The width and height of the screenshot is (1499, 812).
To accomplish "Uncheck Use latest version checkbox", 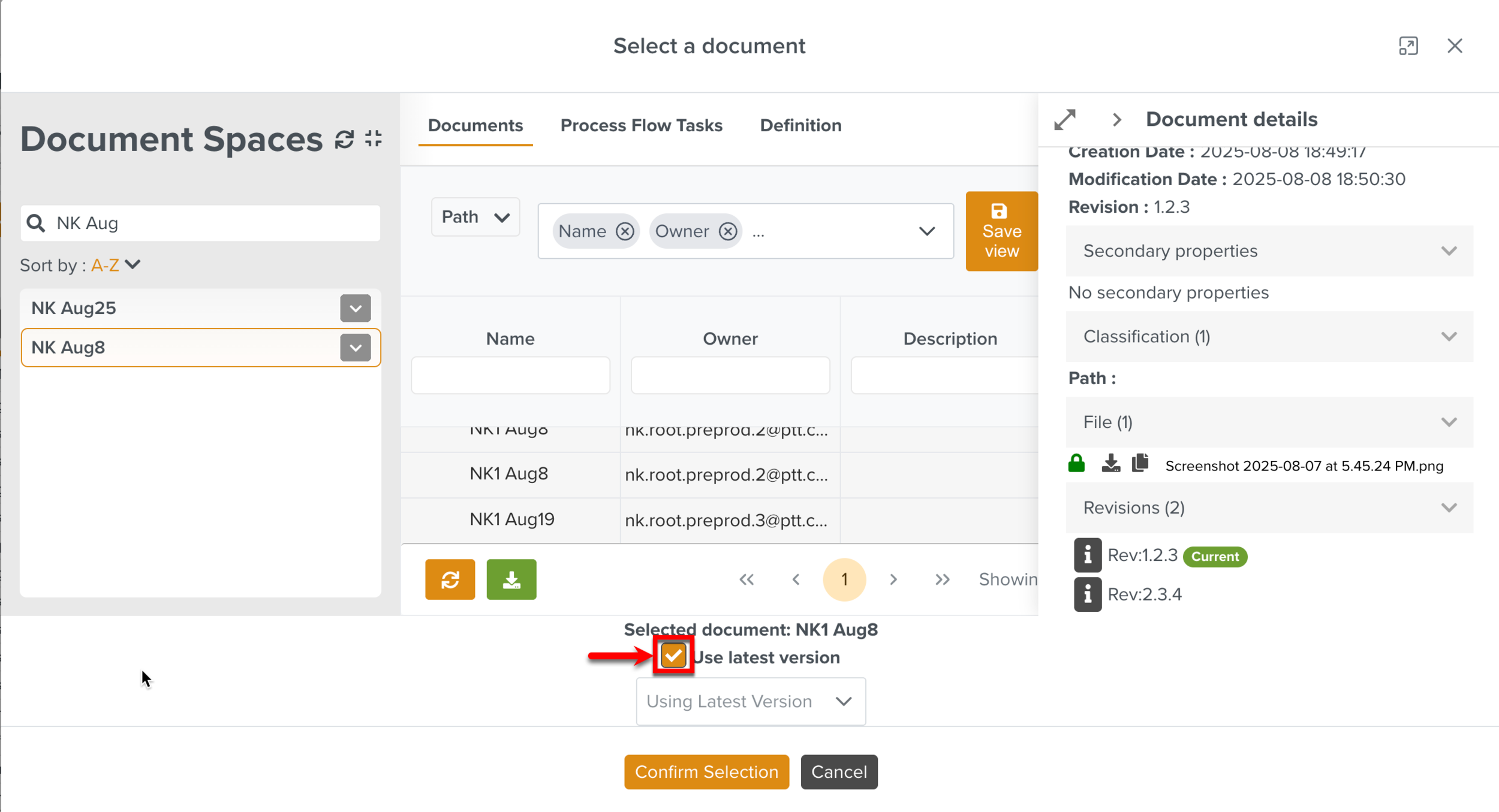I will pyautogui.click(x=673, y=656).
